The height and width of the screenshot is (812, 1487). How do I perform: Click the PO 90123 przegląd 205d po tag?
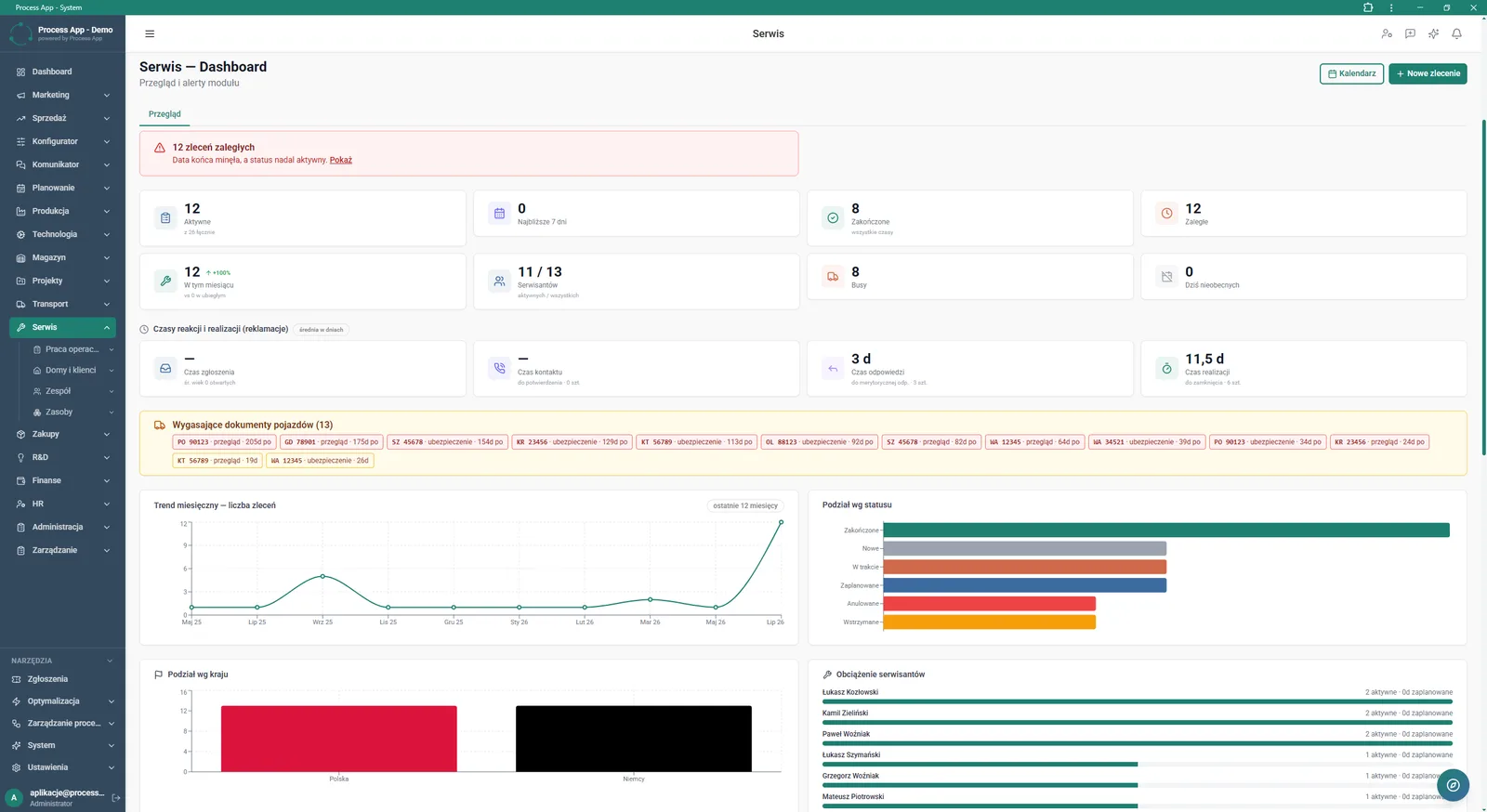tap(224, 442)
